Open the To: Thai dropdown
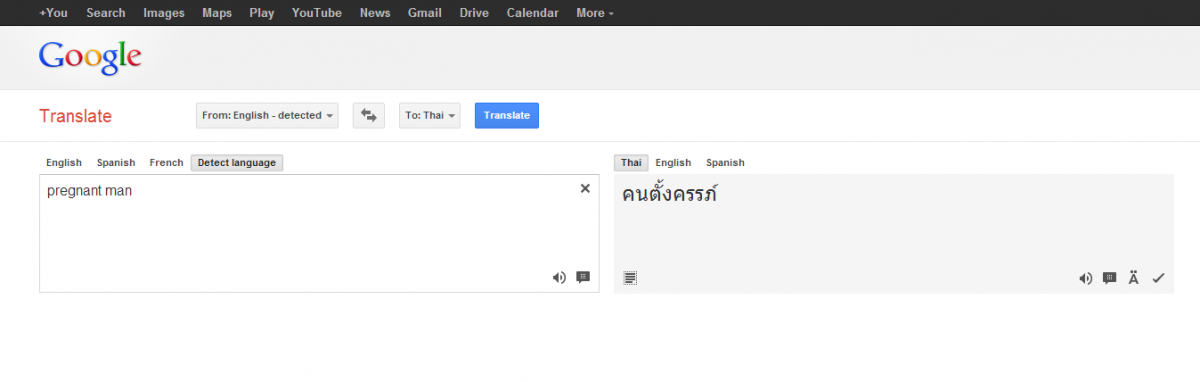Viewport: 1200px width, 382px height. 429,116
